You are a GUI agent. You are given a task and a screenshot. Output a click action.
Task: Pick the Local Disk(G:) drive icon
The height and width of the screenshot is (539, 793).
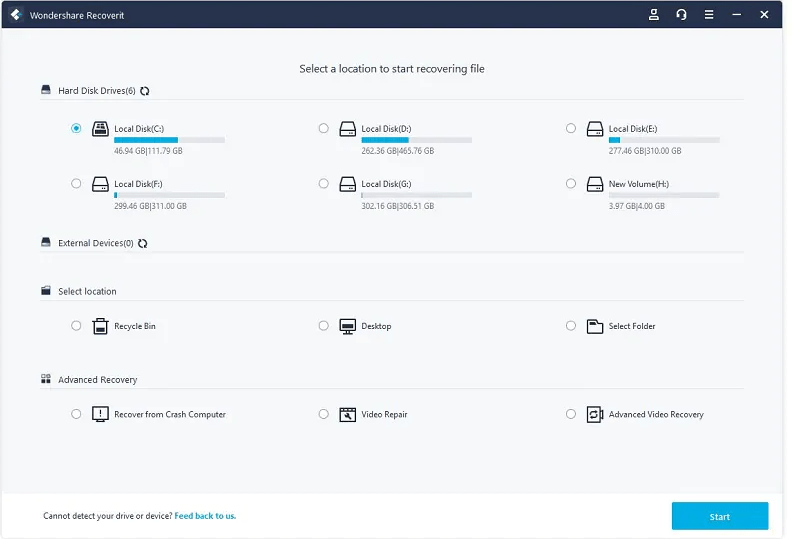tap(347, 184)
